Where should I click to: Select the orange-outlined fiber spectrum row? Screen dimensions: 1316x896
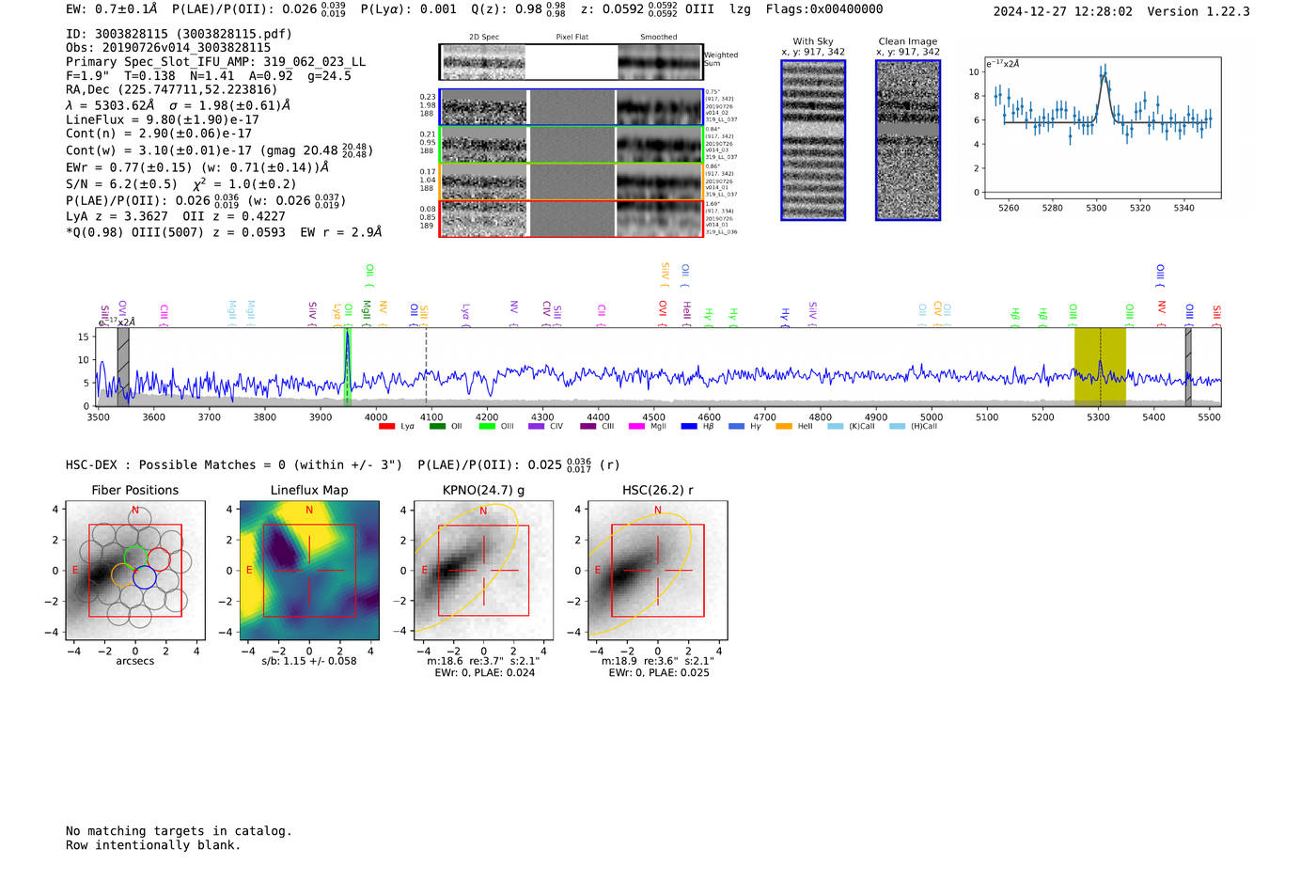tap(571, 181)
